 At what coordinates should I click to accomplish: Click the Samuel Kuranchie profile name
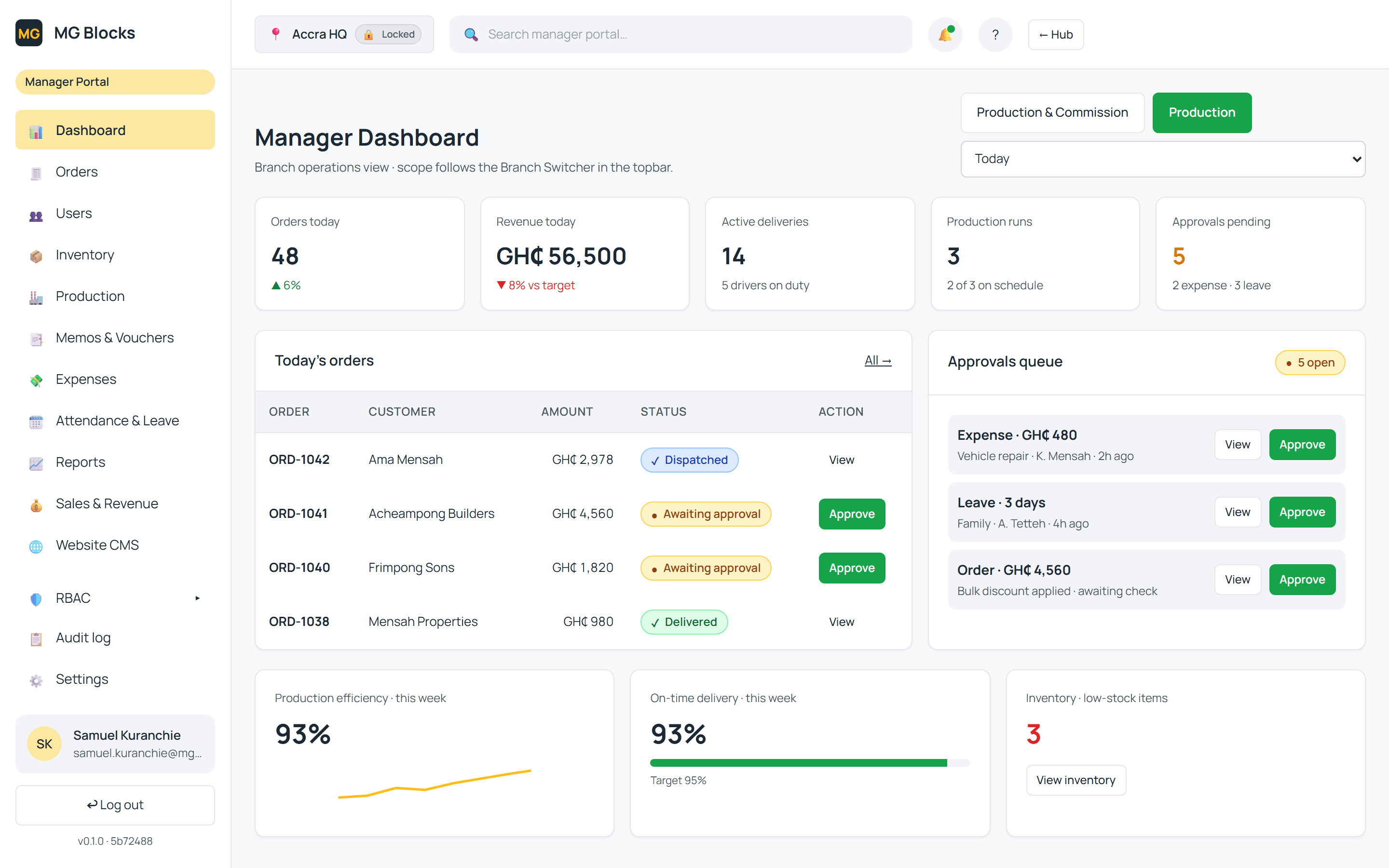pyautogui.click(x=127, y=735)
